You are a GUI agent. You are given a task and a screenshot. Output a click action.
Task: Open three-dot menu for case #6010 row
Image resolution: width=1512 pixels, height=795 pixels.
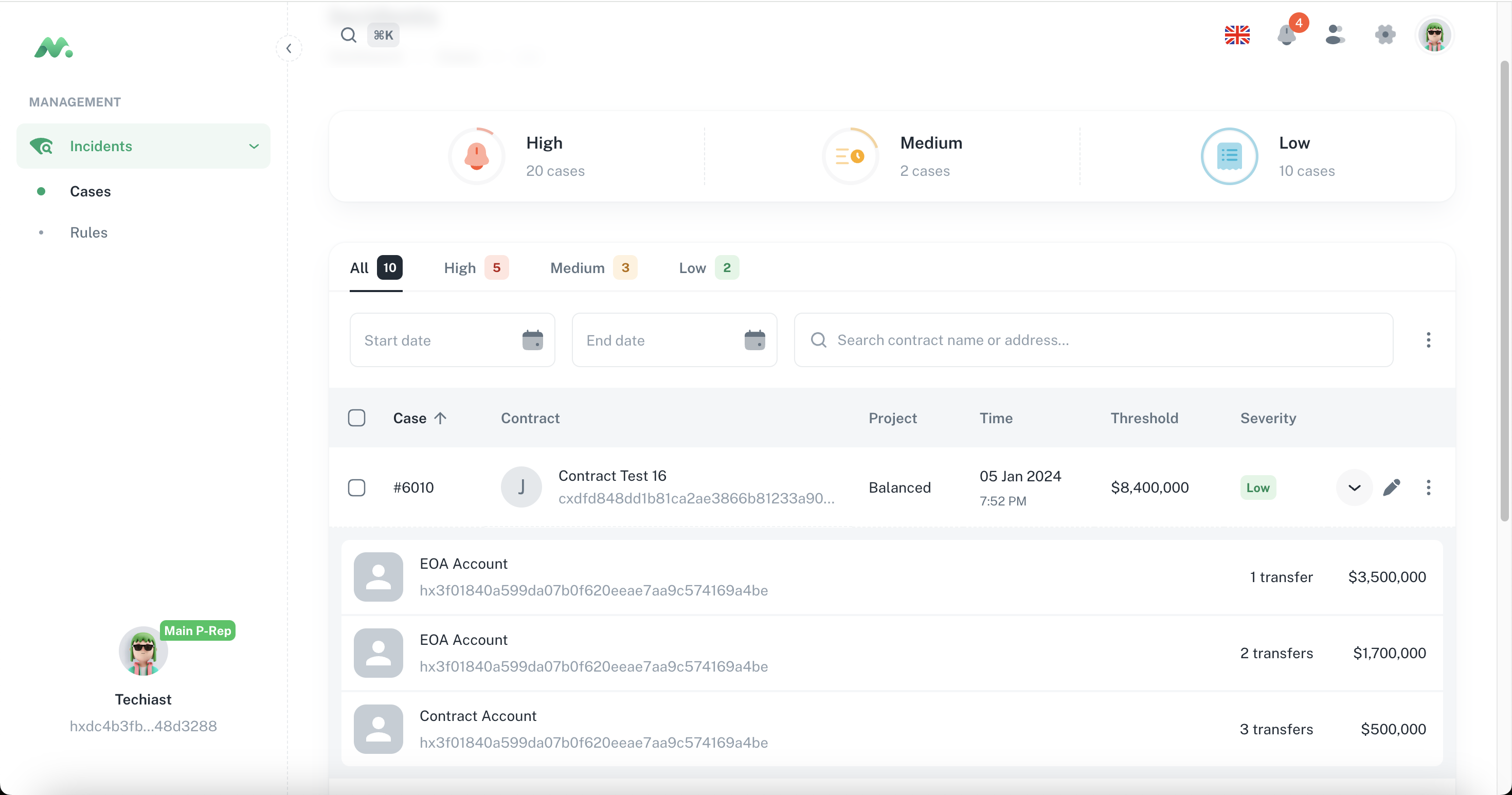pos(1428,487)
